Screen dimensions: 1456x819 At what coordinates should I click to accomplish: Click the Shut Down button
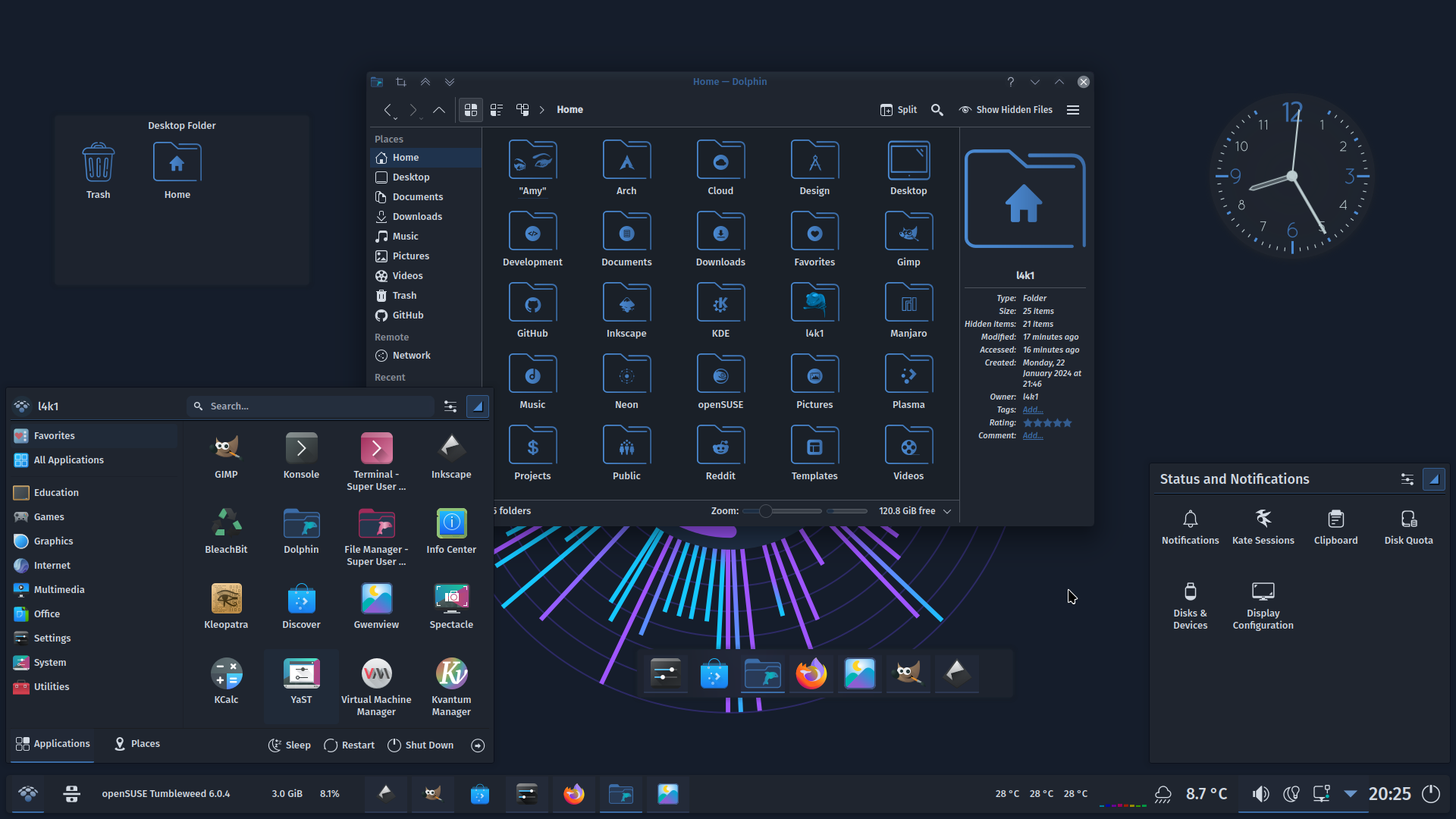[x=421, y=745]
